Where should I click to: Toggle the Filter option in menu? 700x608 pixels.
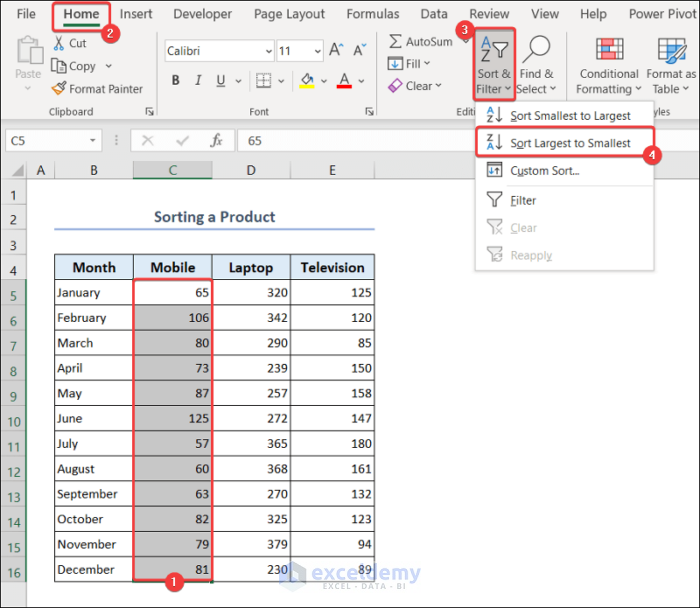point(523,200)
